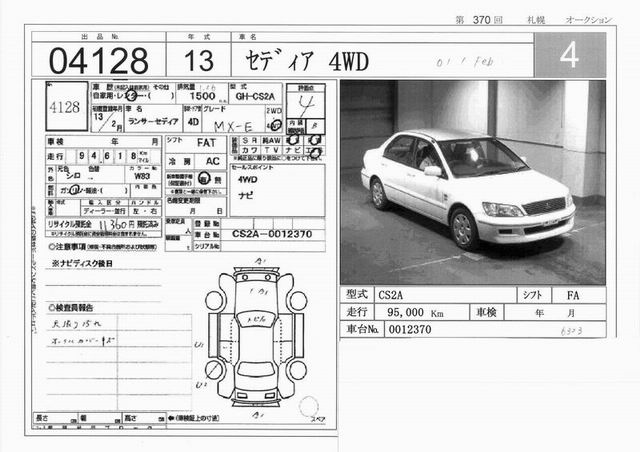This screenshot has width=640, height=452.
Task: Click the スペア spare tire label
Action: [318, 419]
